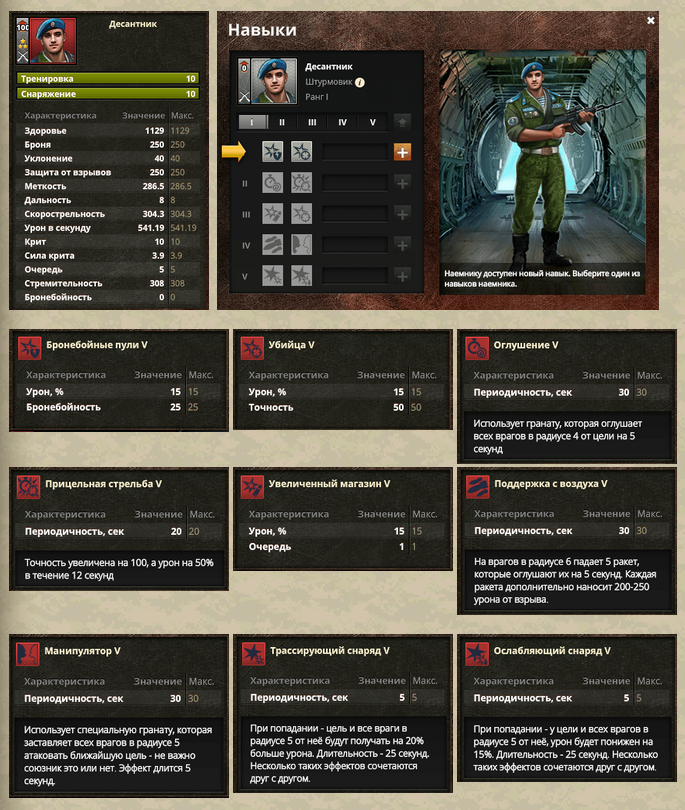The height and width of the screenshot is (810, 685).
Task: Choose the Stun grenade skill icon in row II
Action: point(272,183)
